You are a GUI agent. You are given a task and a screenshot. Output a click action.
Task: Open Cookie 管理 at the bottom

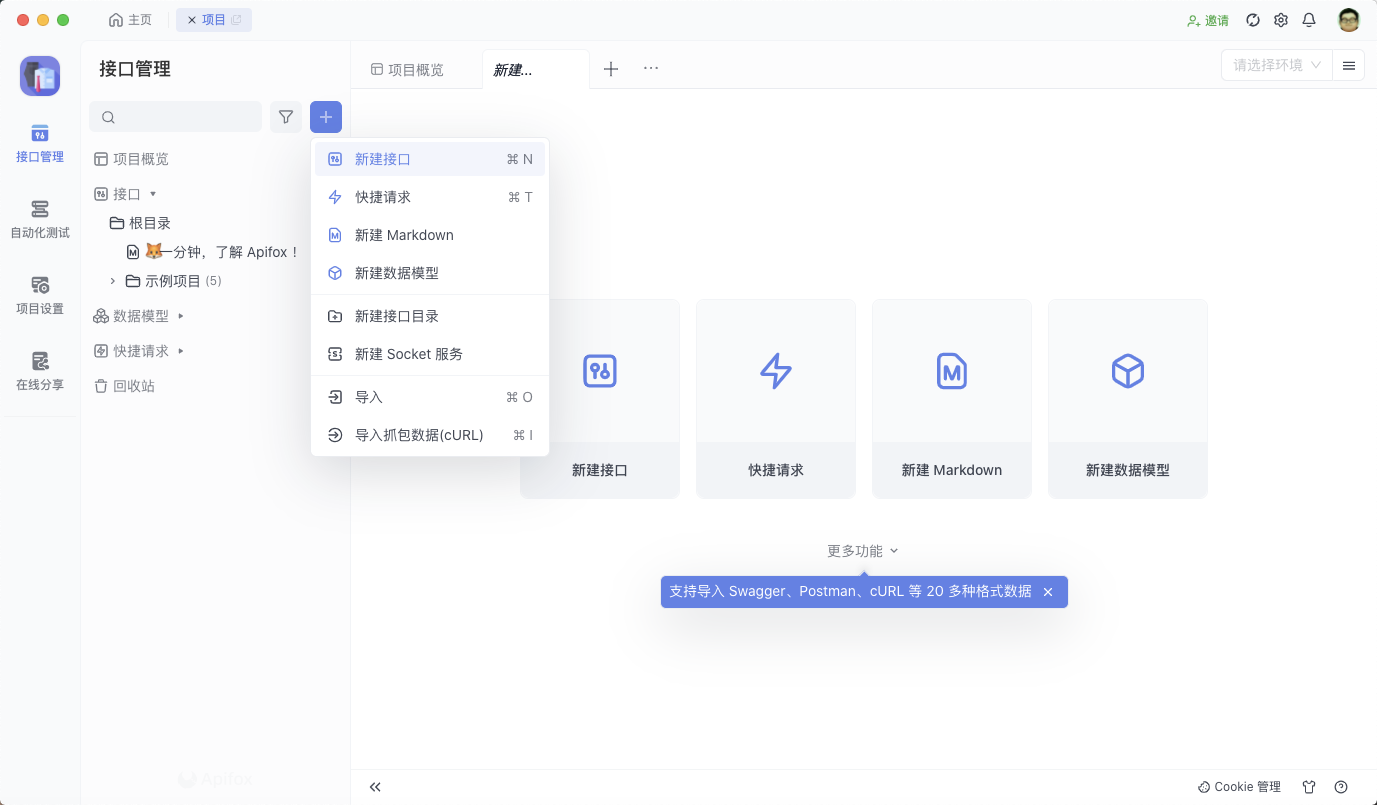coord(1239,787)
